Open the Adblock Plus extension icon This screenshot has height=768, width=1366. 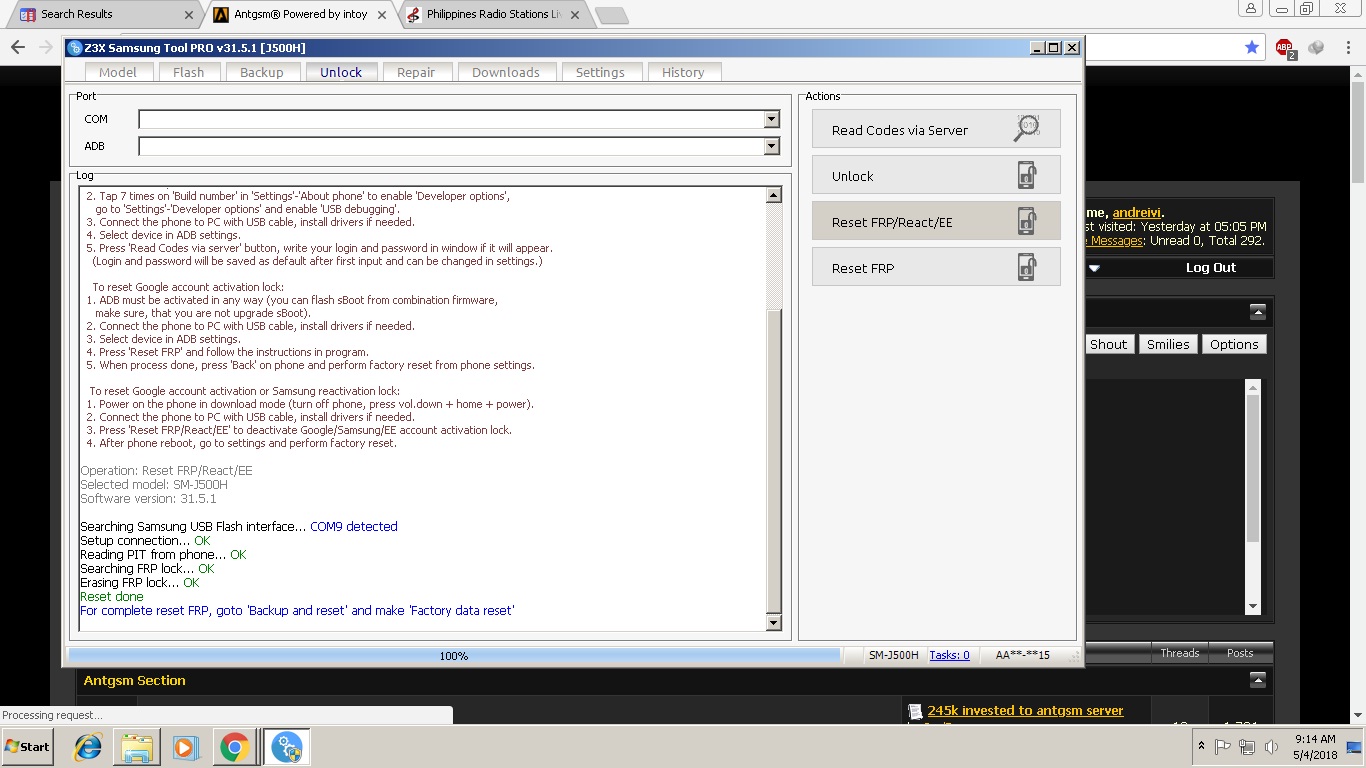click(x=1285, y=47)
